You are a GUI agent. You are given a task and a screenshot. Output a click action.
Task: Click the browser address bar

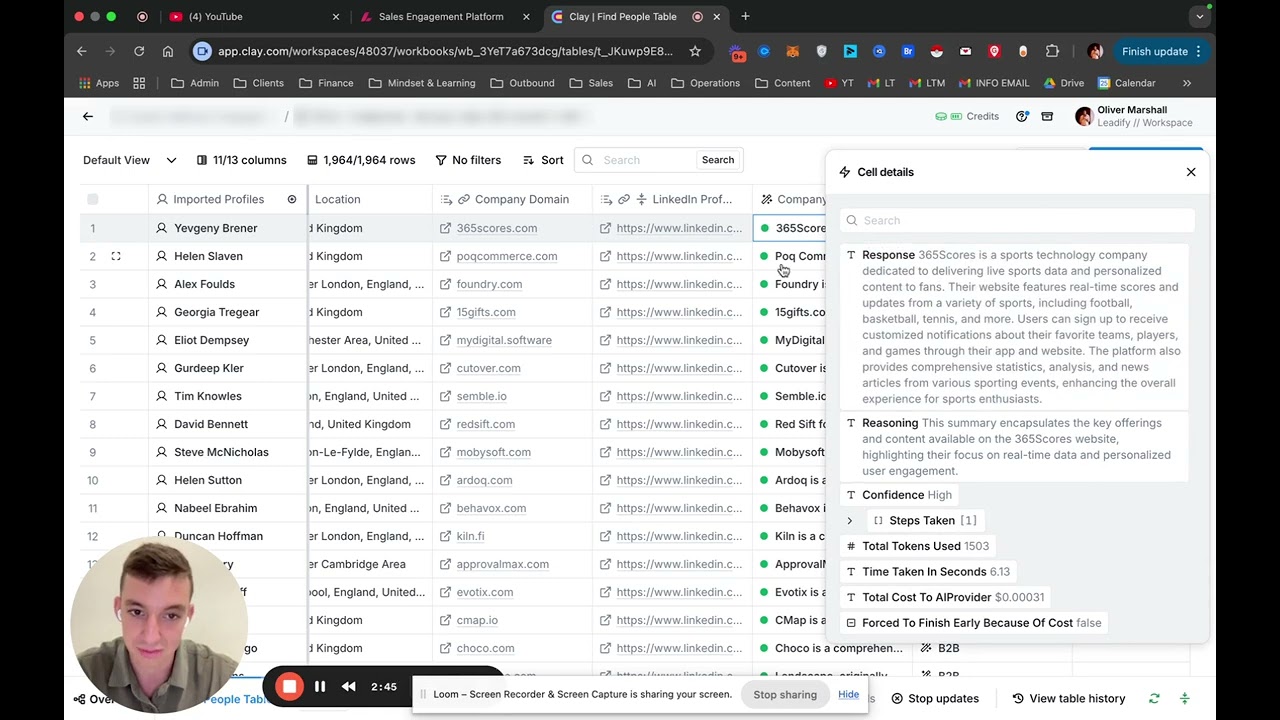(x=446, y=51)
